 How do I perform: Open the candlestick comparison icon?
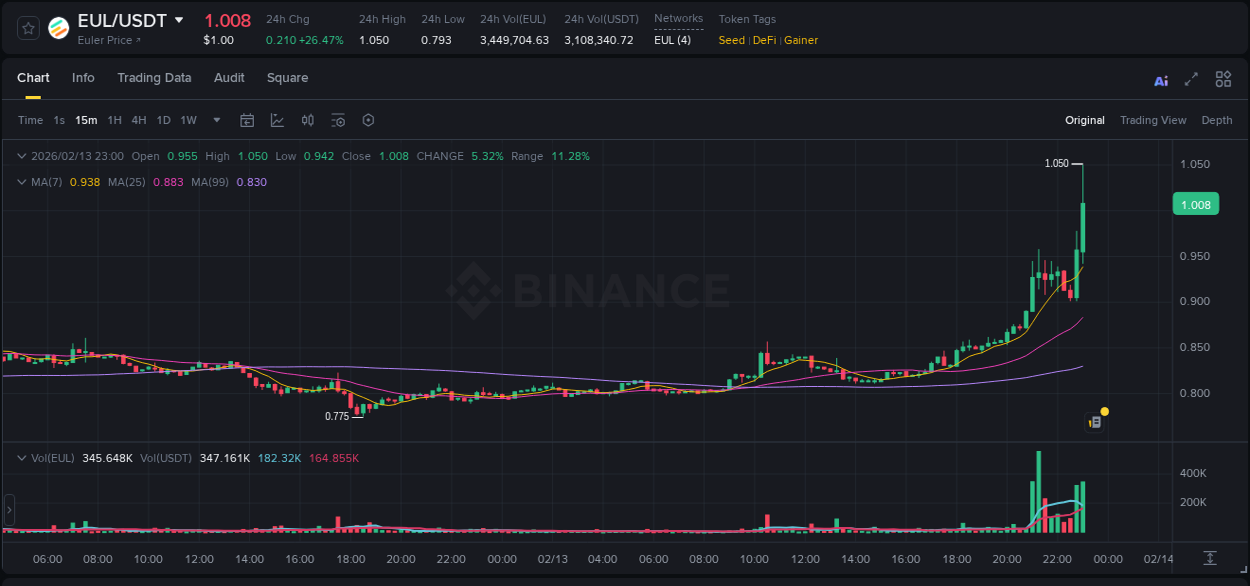click(x=308, y=120)
